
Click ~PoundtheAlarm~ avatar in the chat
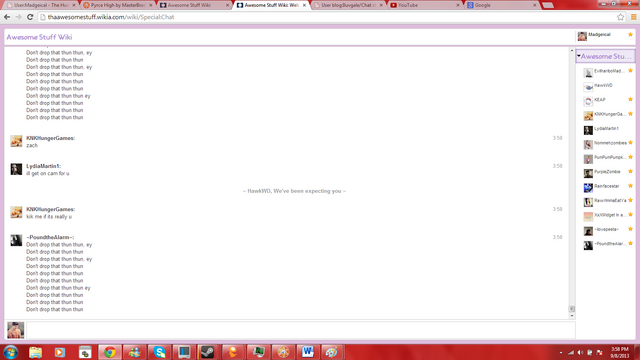tap(16, 240)
